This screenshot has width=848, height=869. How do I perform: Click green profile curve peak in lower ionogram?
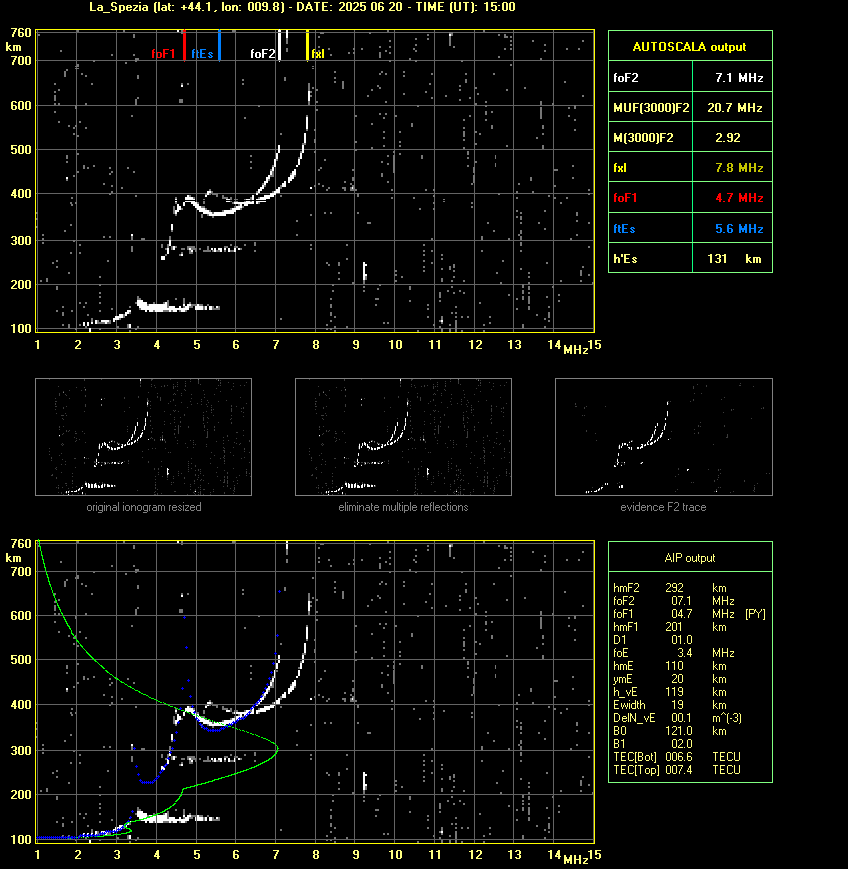pyautogui.click(x=277, y=749)
